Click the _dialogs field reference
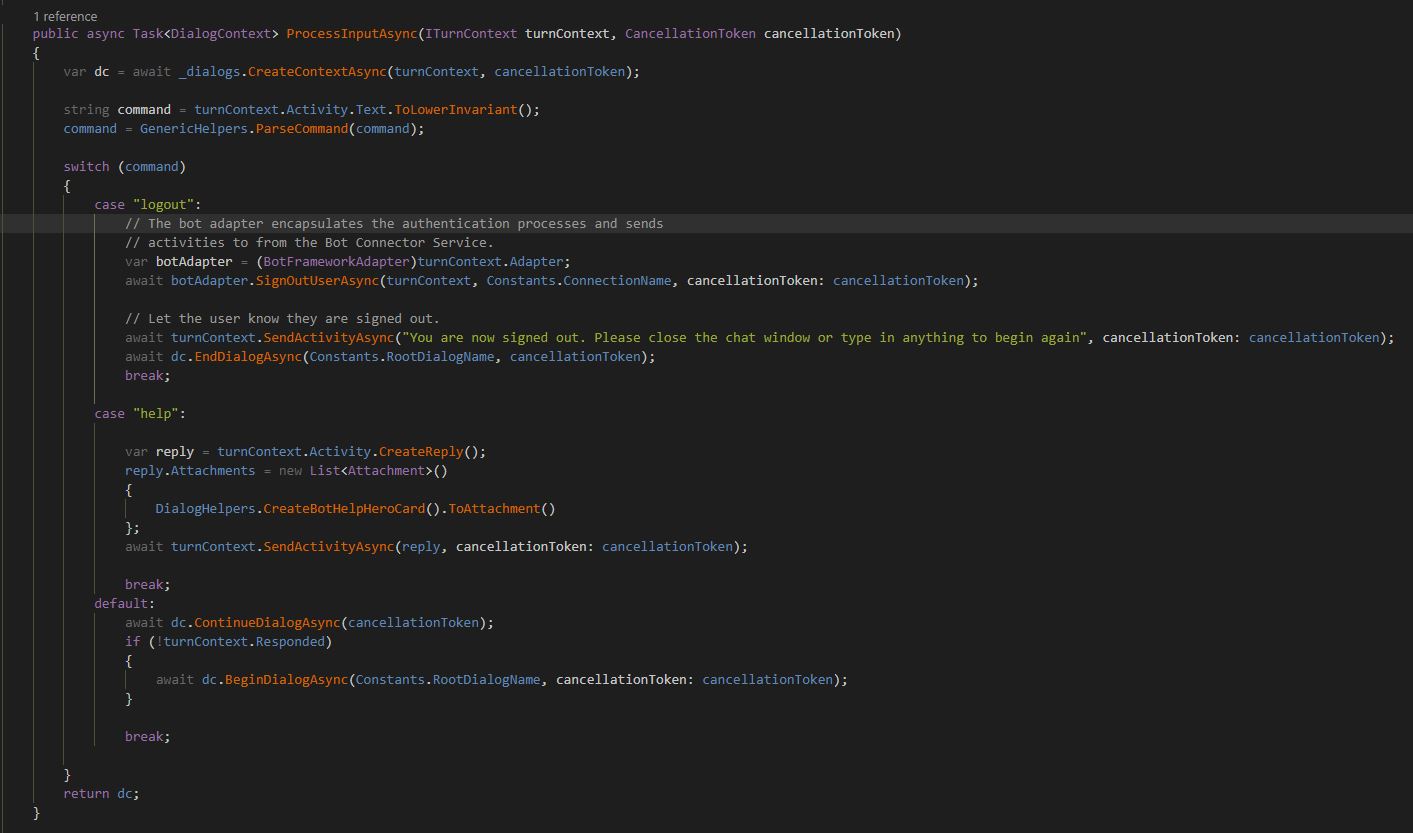This screenshot has width=1413, height=833. [209, 71]
